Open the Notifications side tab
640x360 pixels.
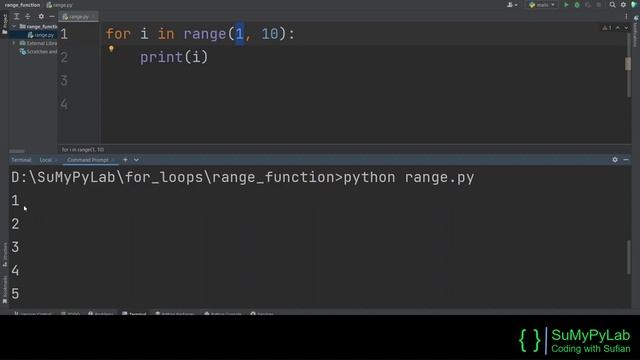[x=636, y=32]
